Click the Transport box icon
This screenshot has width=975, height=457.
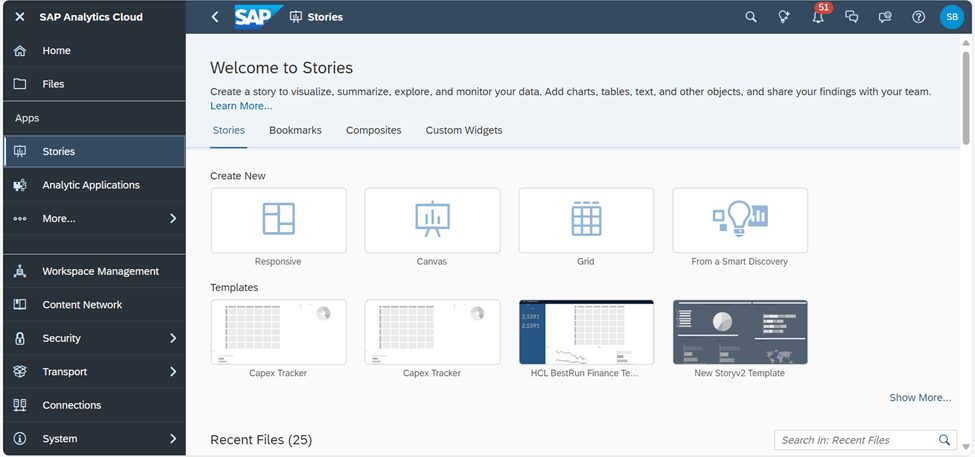click(20, 371)
